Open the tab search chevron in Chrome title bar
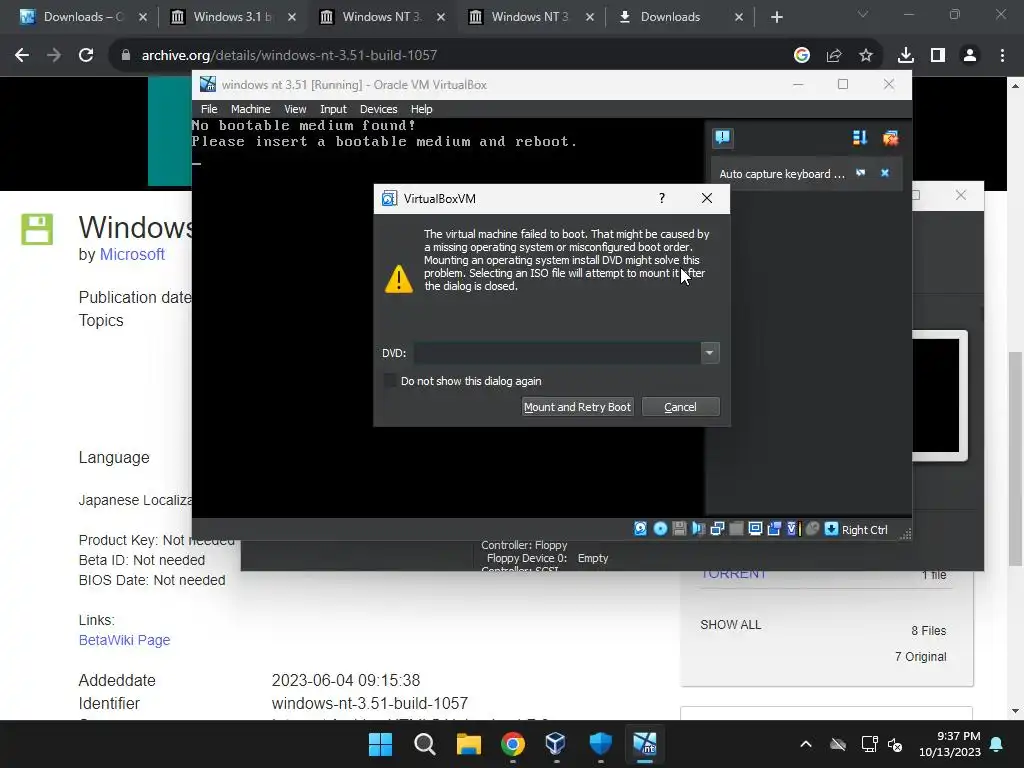 pyautogui.click(x=863, y=14)
